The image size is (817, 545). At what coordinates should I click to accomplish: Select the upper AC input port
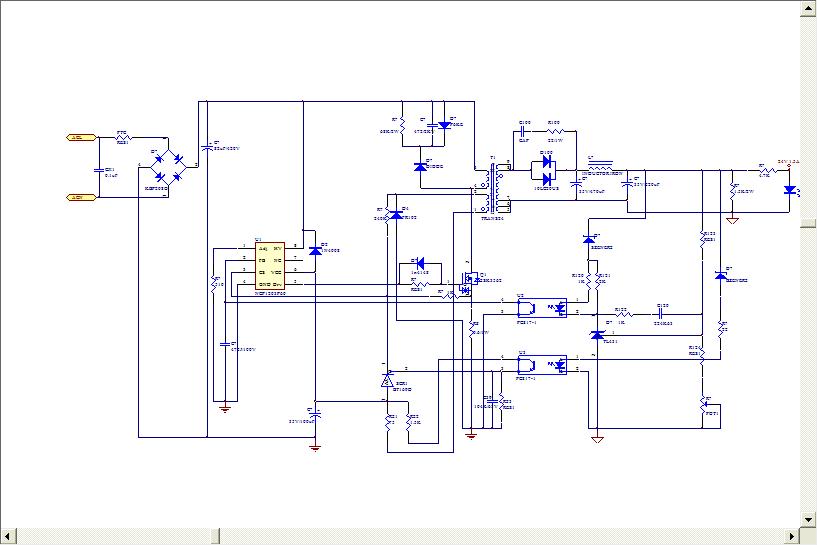click(x=81, y=137)
